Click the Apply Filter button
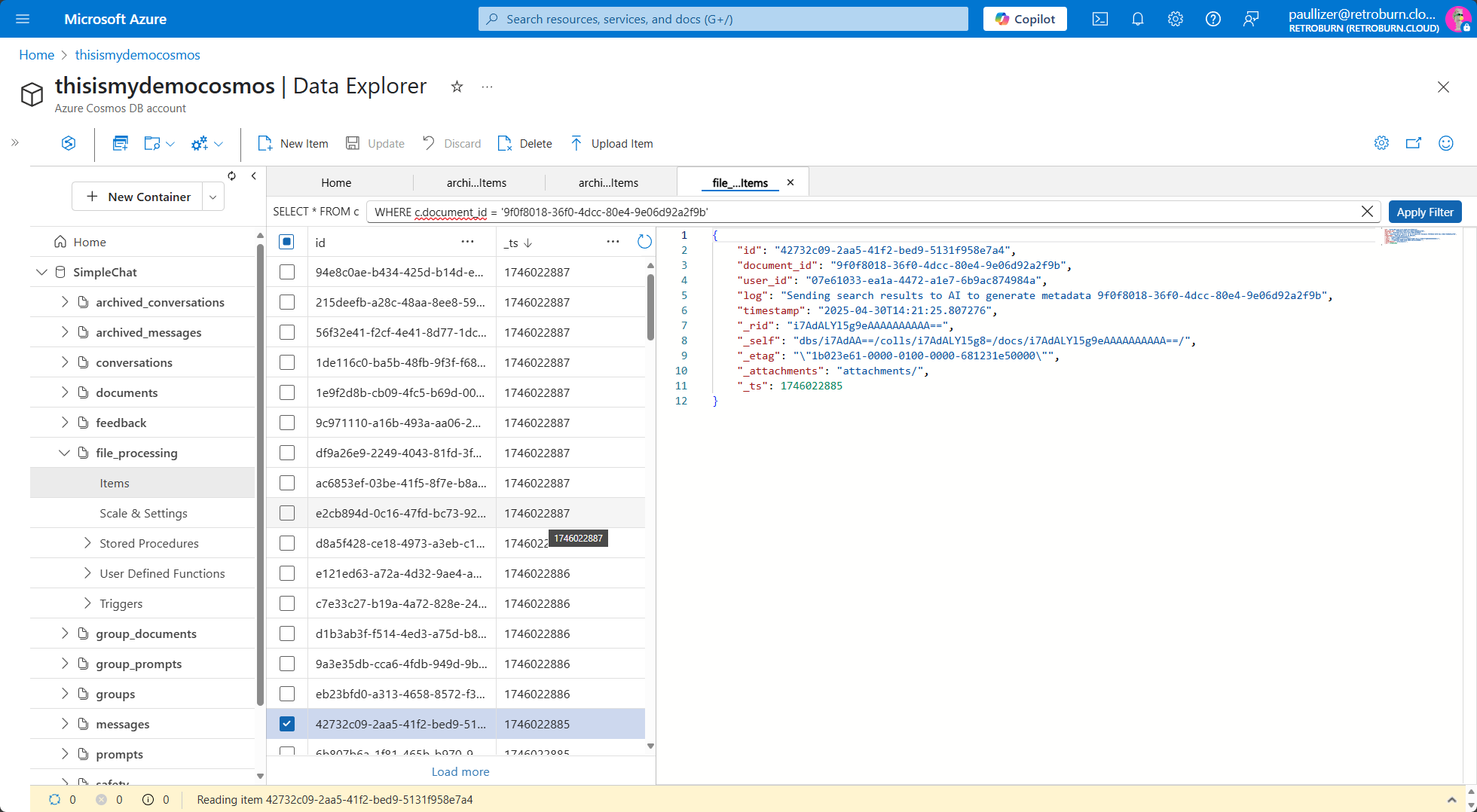Image resolution: width=1477 pixels, height=812 pixels. tap(1424, 212)
